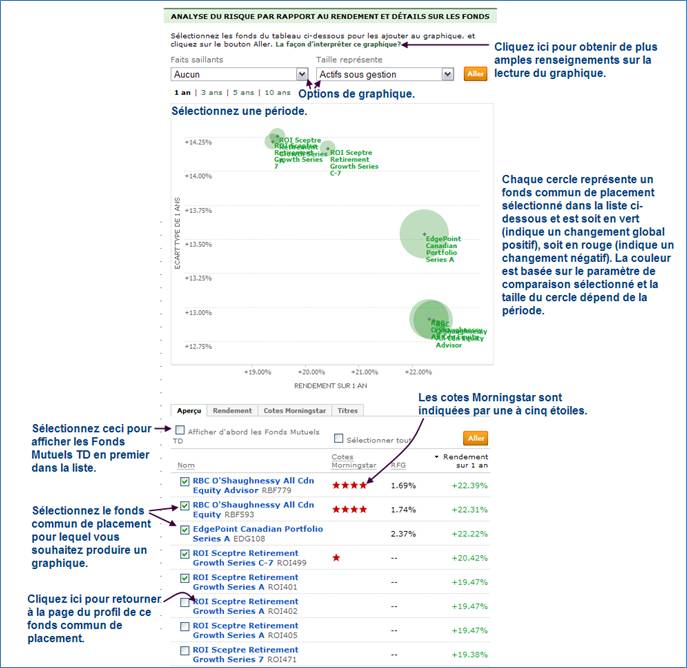Click the Aller button above the fund table
This screenshot has width=687, height=668.
[x=476, y=438]
